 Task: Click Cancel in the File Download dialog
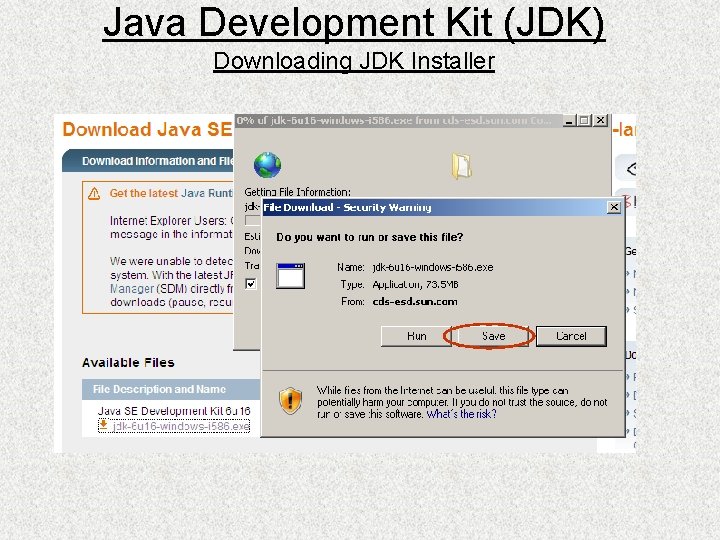(571, 336)
